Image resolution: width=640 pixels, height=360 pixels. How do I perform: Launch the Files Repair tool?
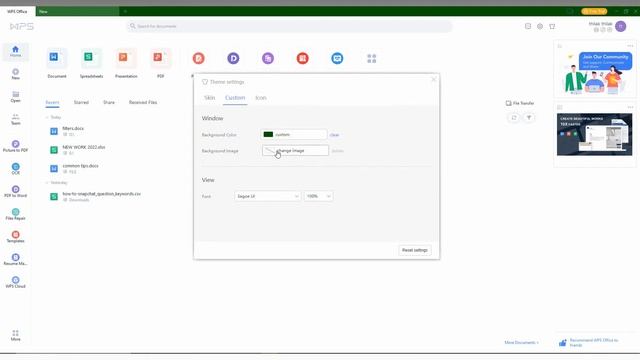point(16,214)
